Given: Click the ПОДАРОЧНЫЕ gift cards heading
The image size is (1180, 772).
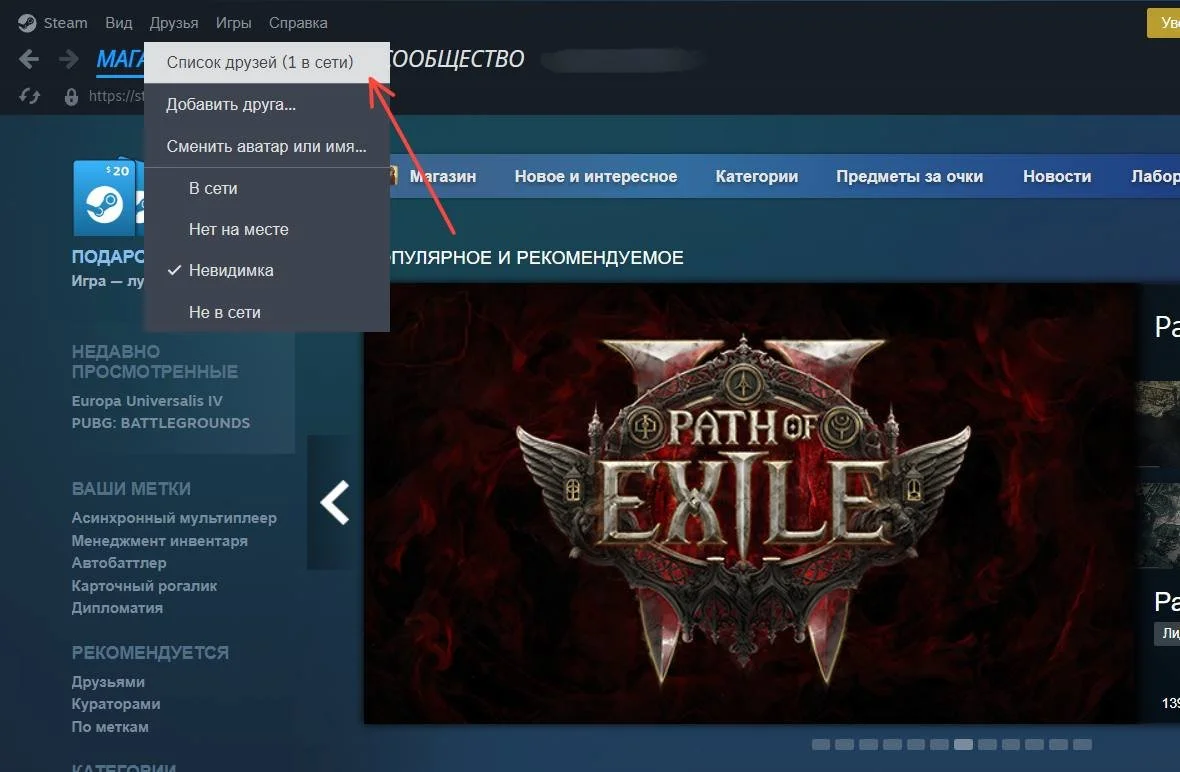Looking at the screenshot, I should click(x=108, y=257).
